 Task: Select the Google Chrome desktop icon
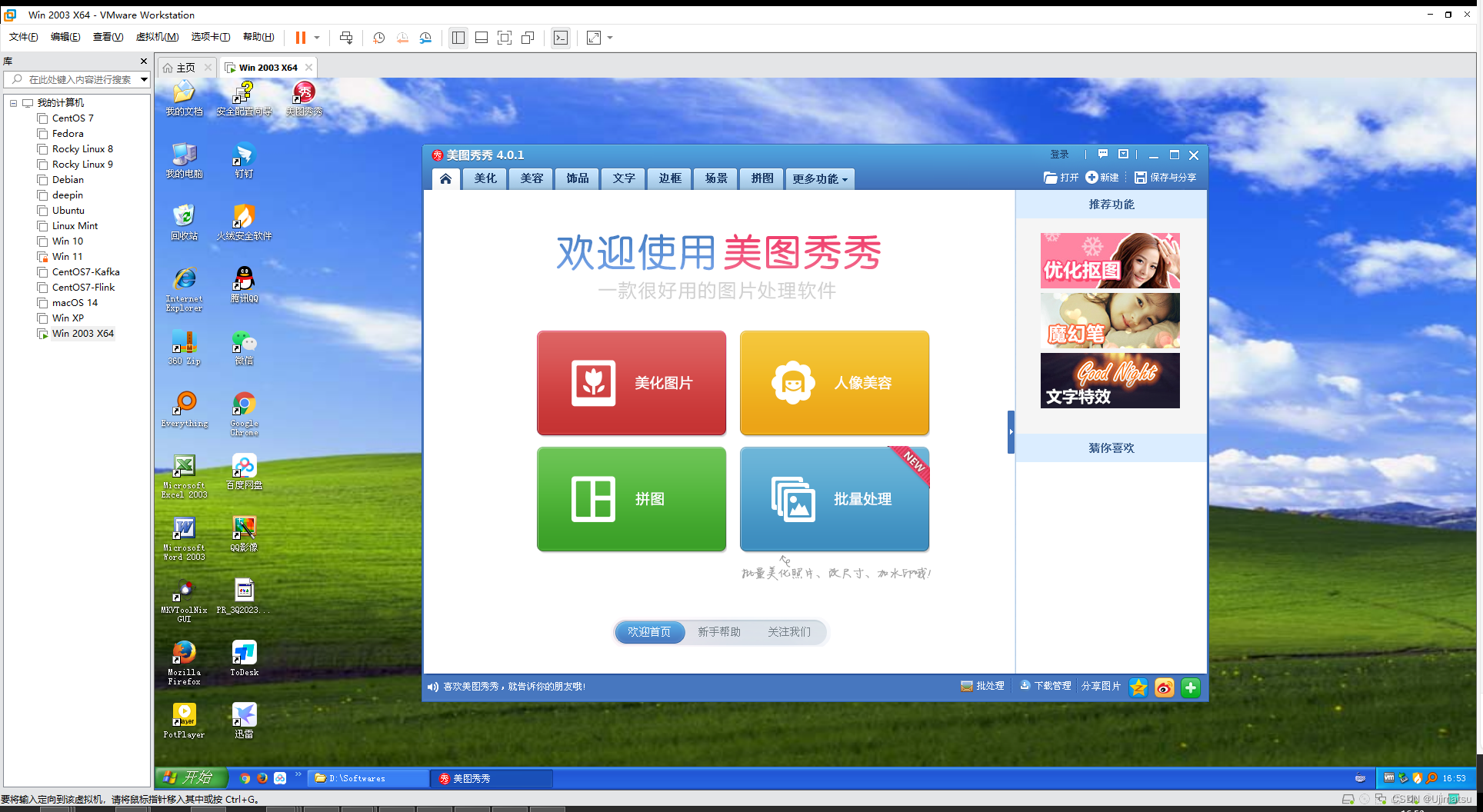click(244, 414)
